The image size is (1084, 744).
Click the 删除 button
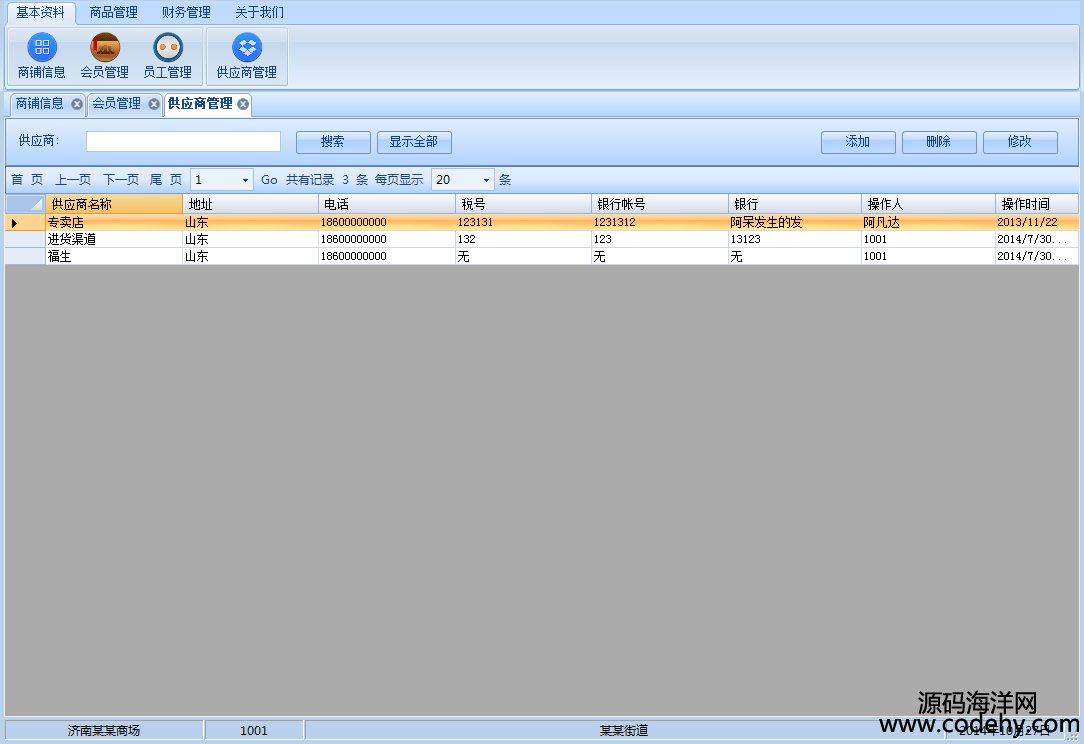tap(939, 142)
